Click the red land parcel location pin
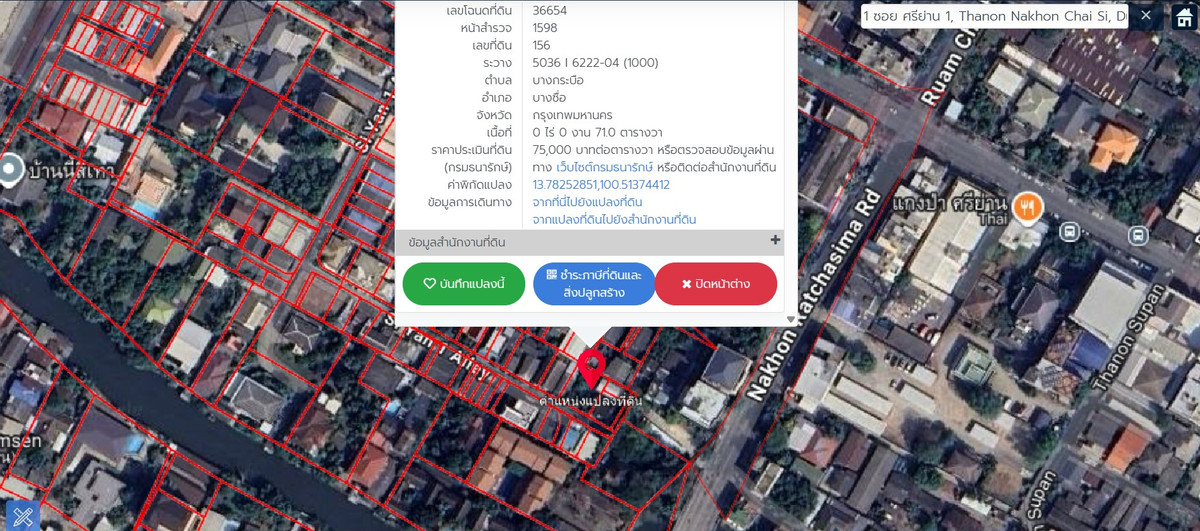Image resolution: width=1200 pixels, height=531 pixels. click(591, 368)
